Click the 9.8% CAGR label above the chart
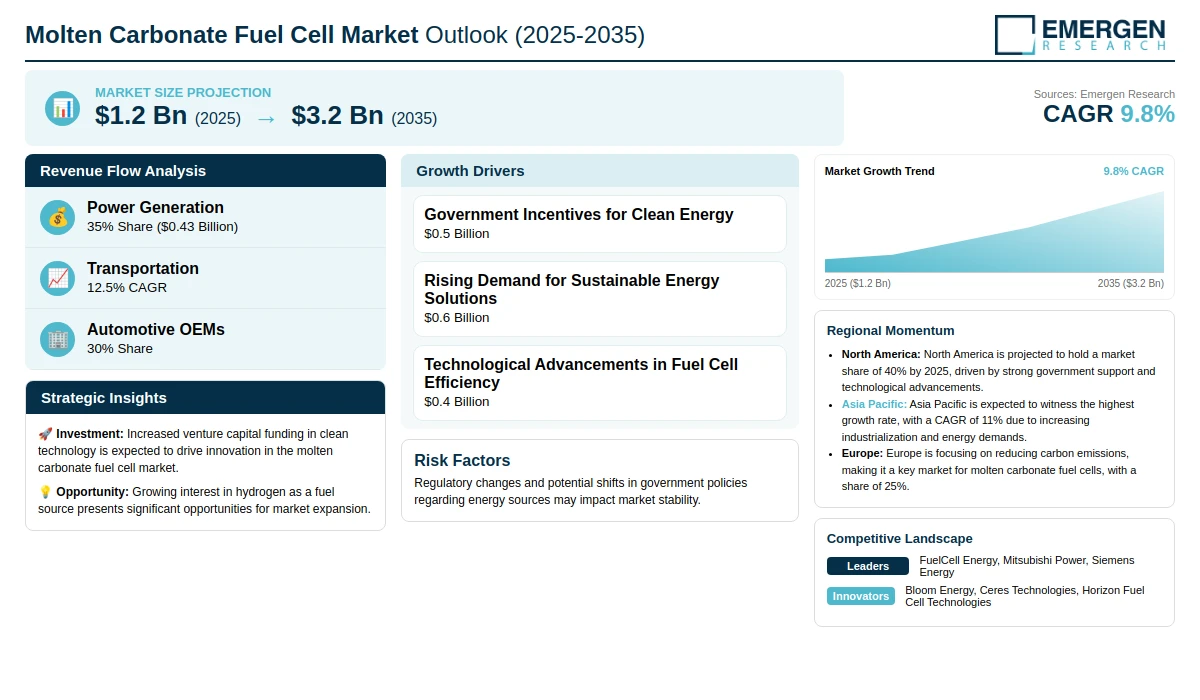Screen dimensions: 1200x700 coord(1133,171)
